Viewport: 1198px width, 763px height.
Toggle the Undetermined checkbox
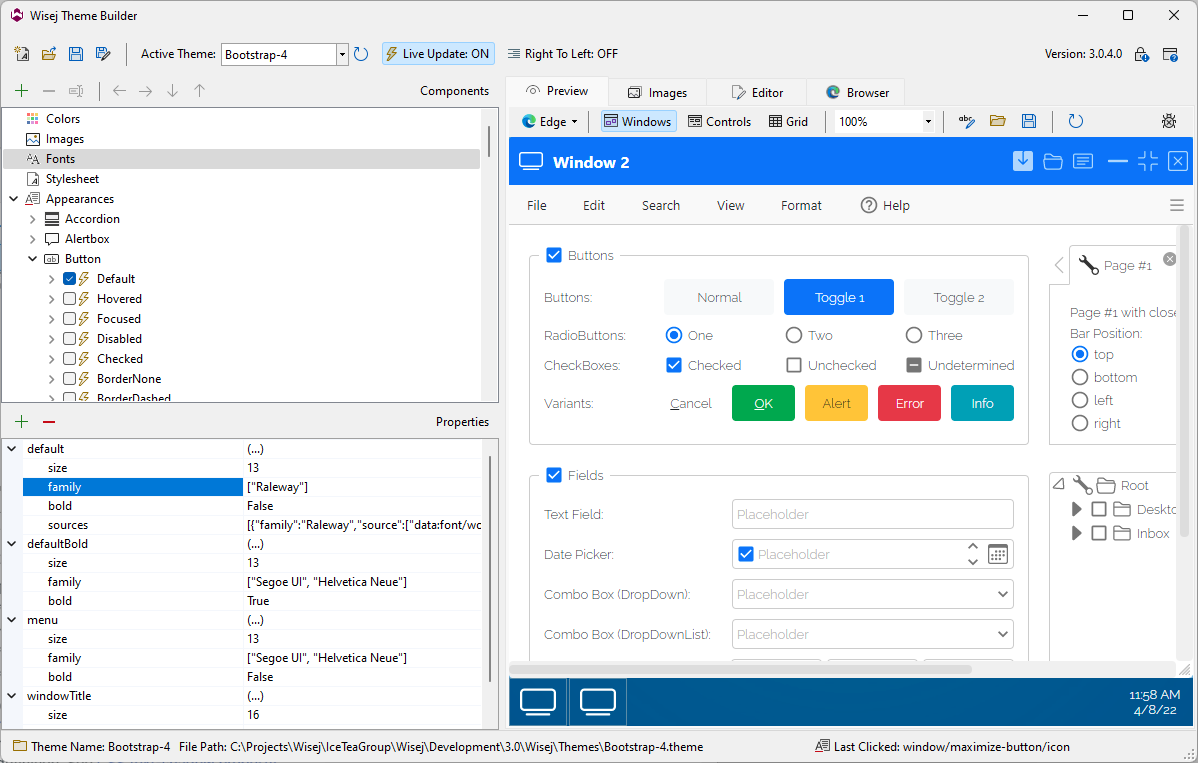(x=914, y=365)
